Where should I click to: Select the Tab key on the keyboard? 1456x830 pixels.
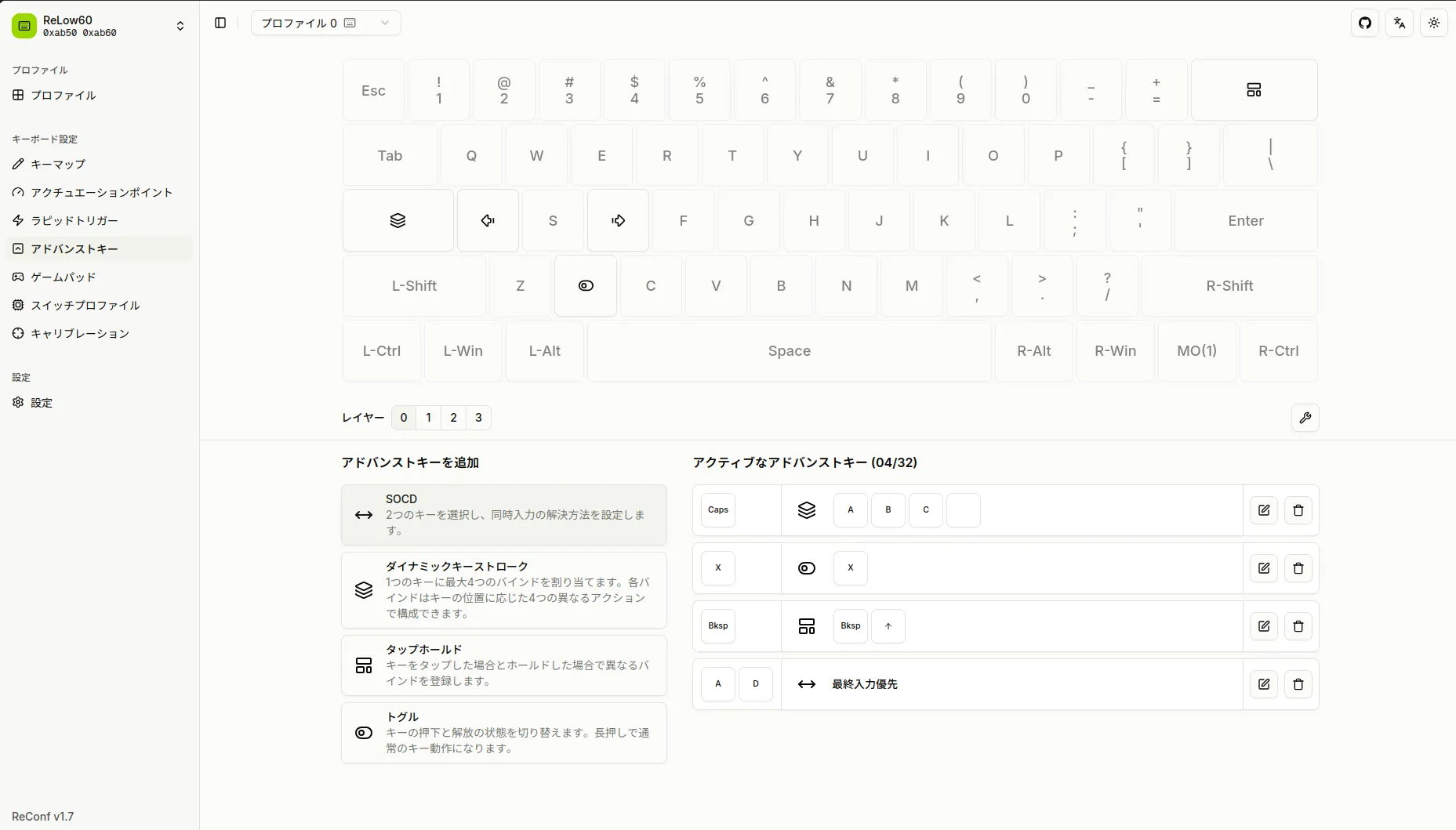coord(390,155)
